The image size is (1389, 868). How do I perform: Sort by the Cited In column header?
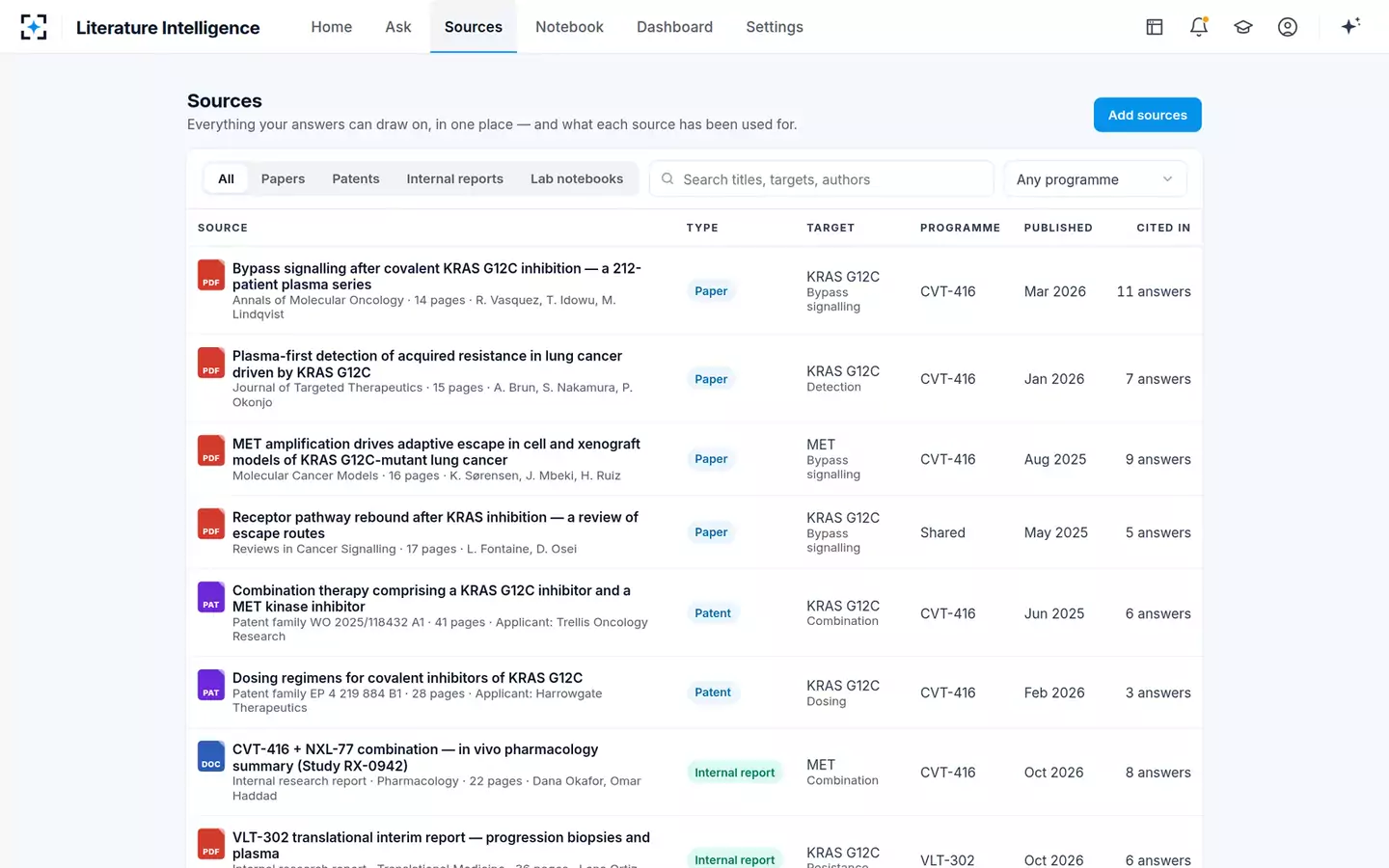click(x=1163, y=228)
